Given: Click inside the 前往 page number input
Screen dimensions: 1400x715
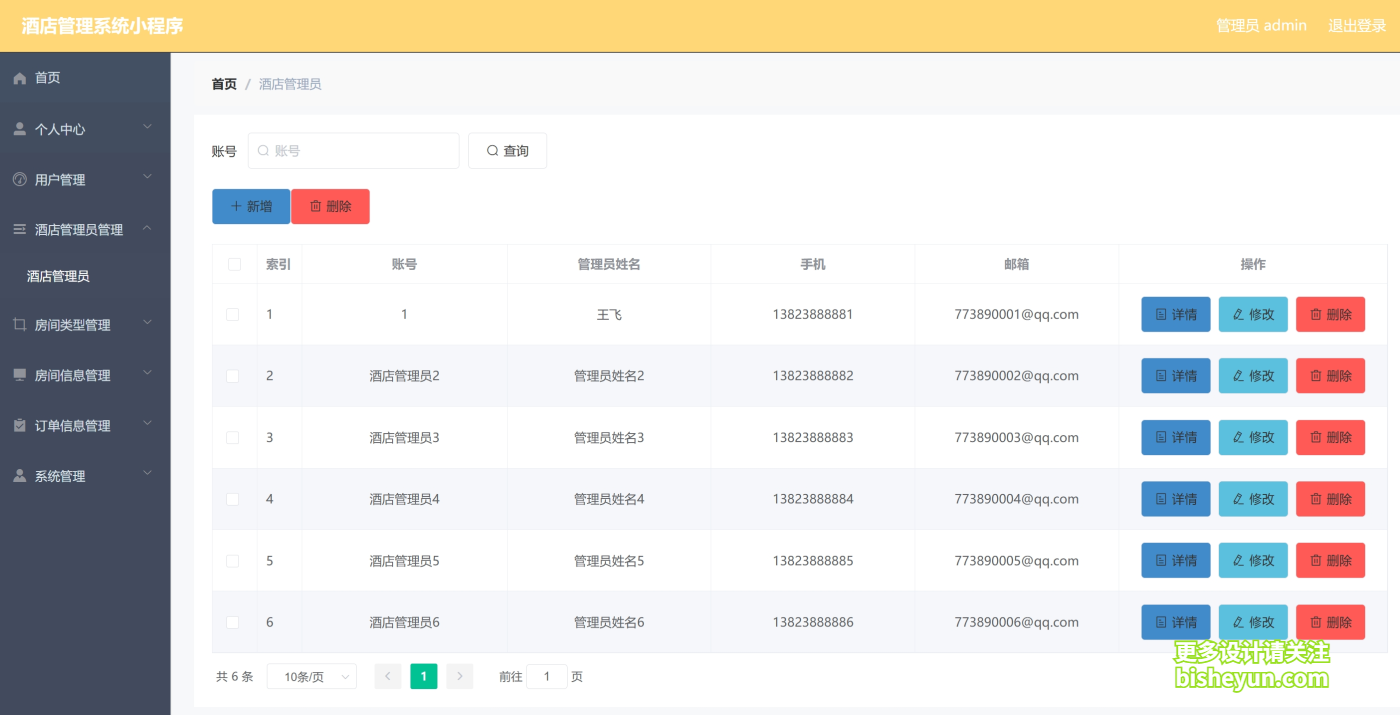Looking at the screenshot, I should click(547, 676).
